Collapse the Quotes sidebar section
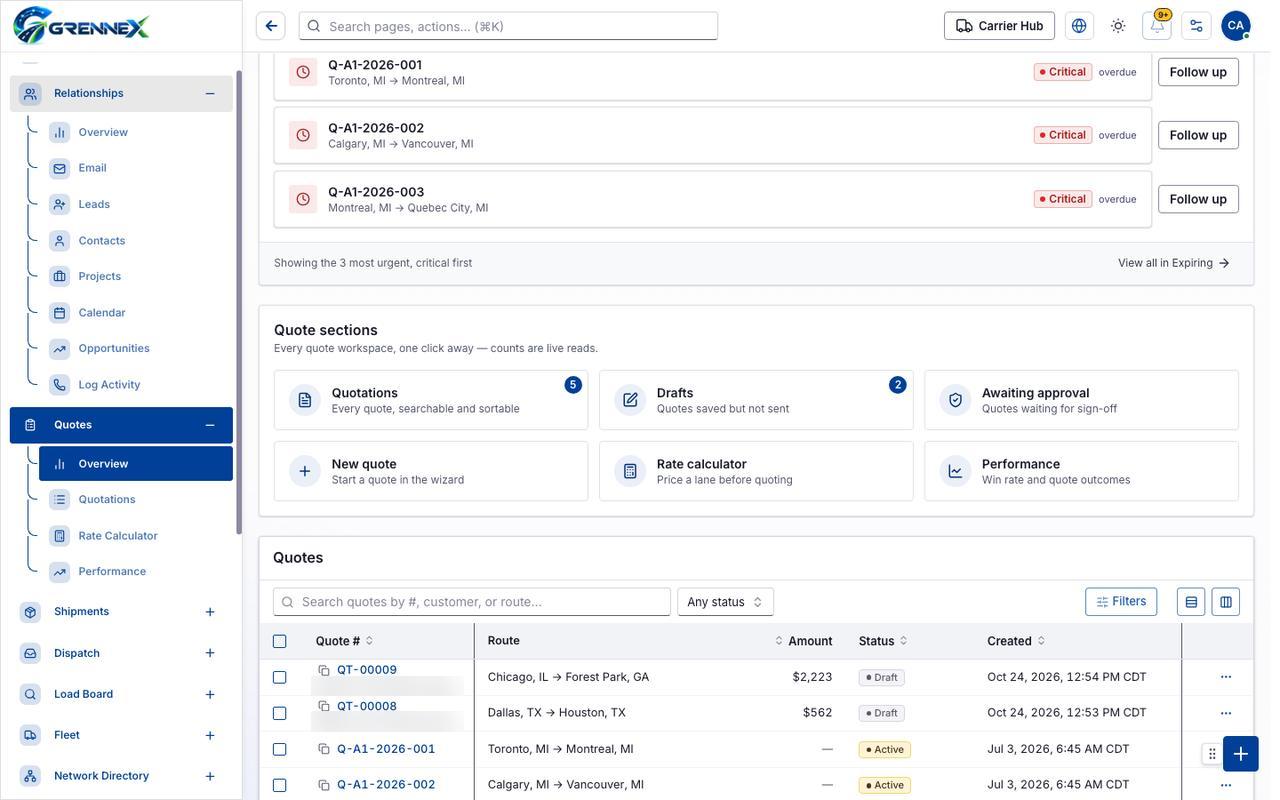Image resolution: width=1280 pixels, height=800 pixels. point(210,425)
